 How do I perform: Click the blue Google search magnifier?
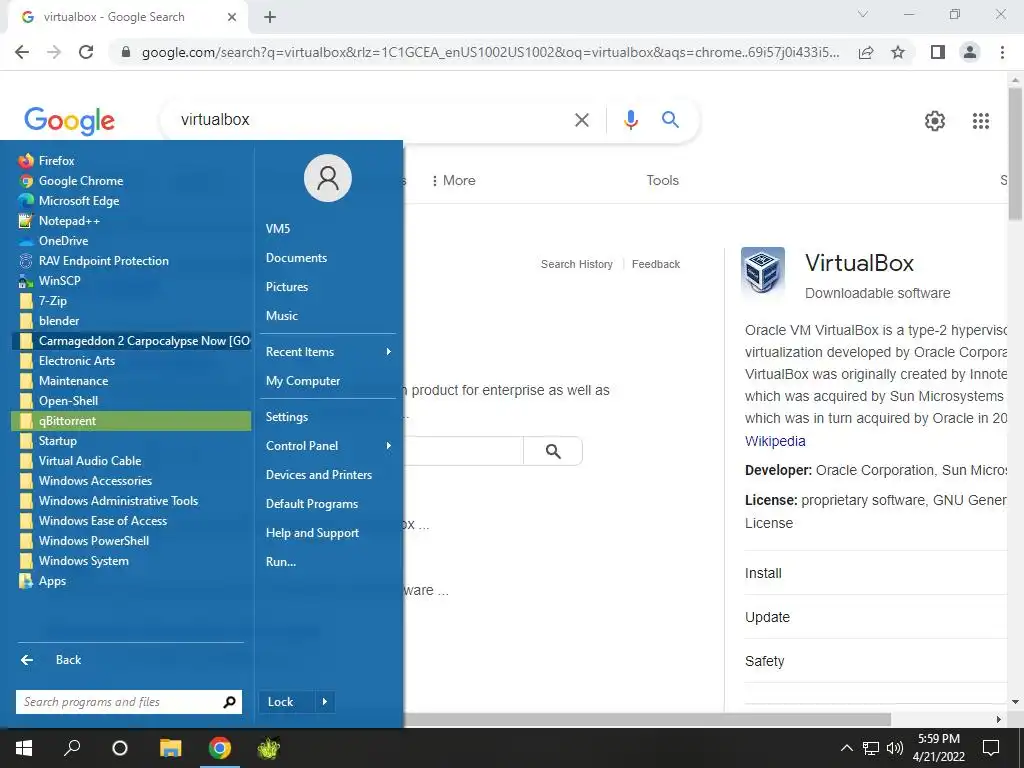coord(670,120)
